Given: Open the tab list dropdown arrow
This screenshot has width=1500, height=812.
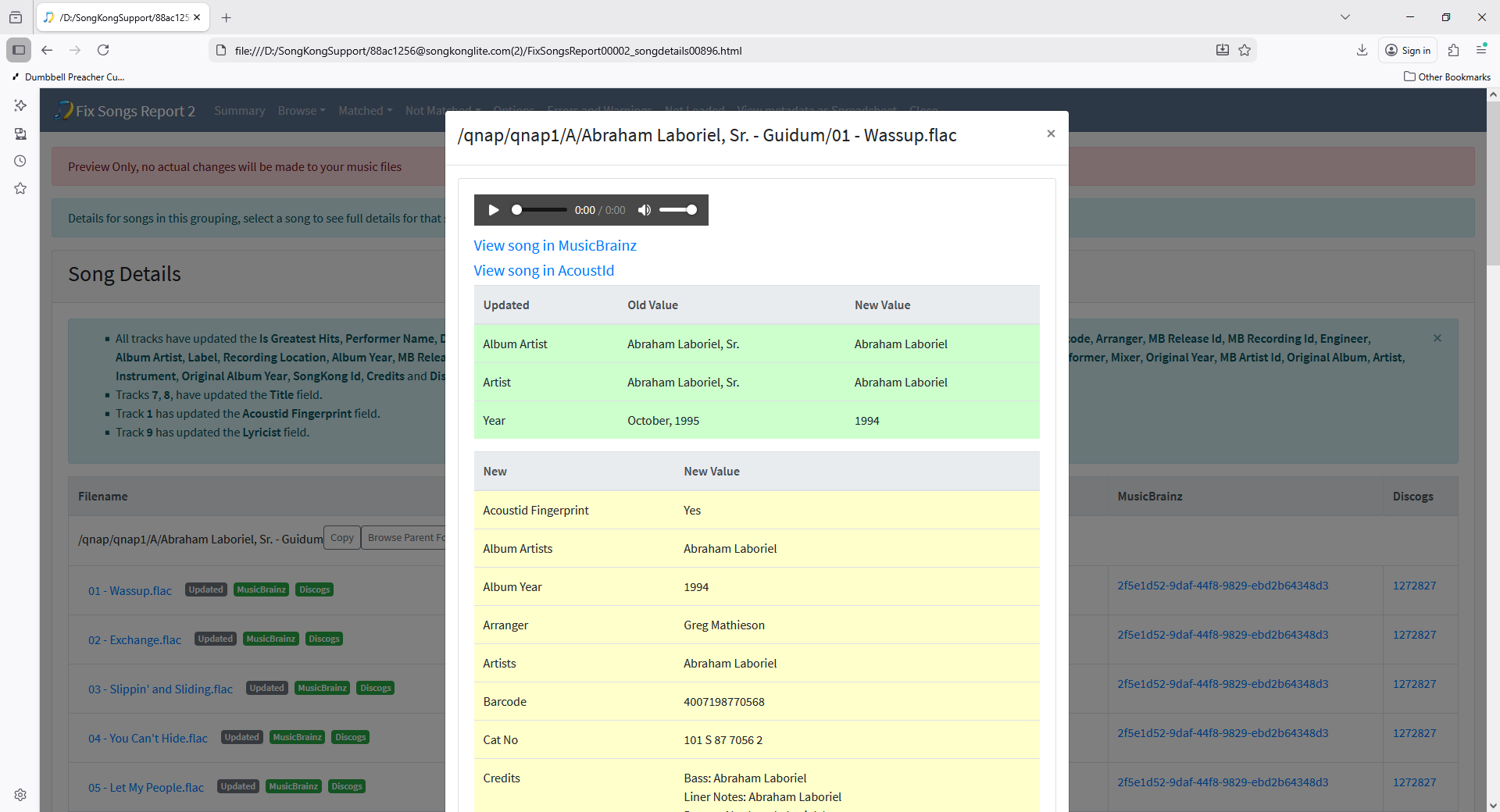Looking at the screenshot, I should [x=1345, y=17].
